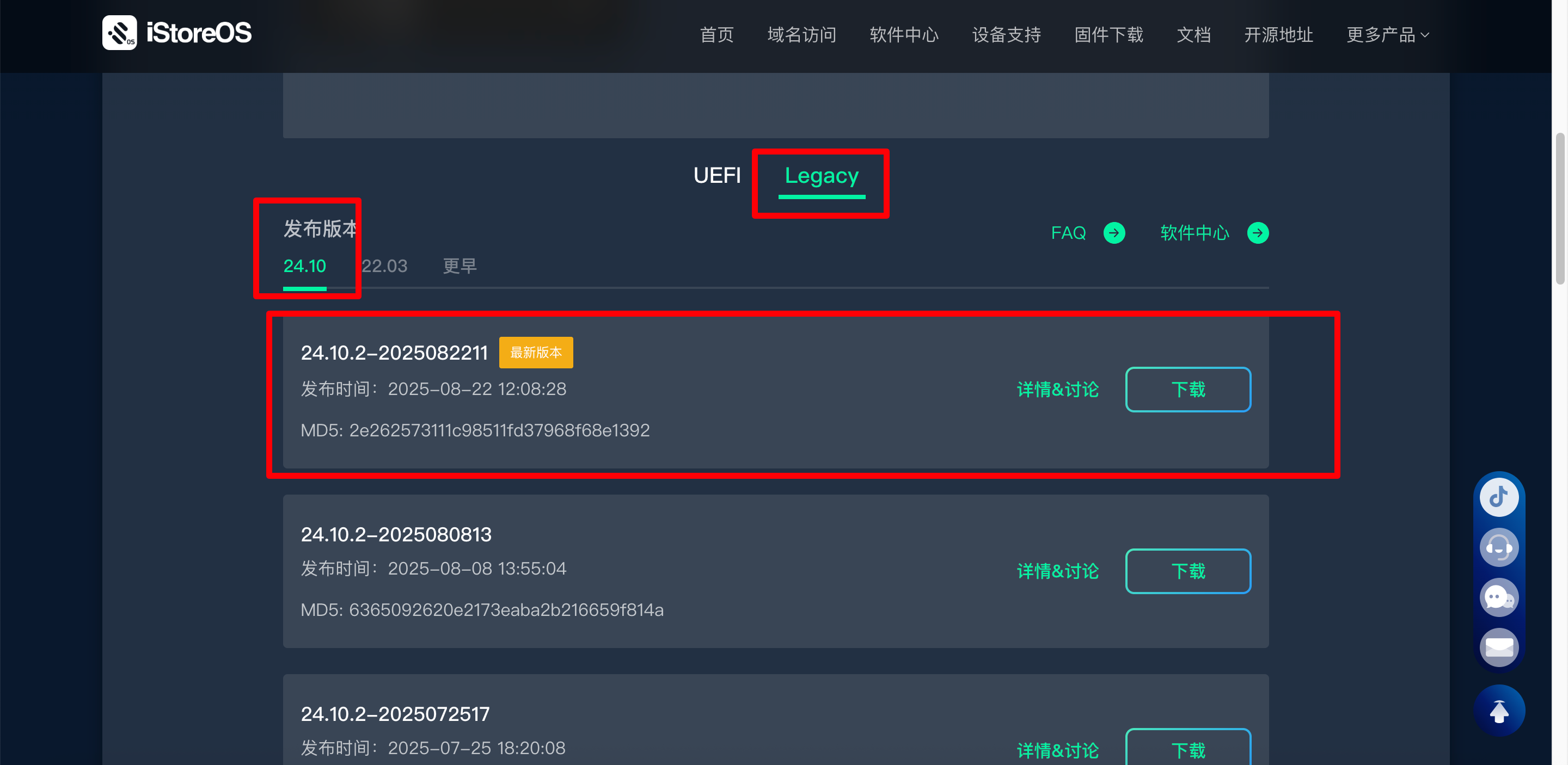
Task: Click the email envelope sidebar icon
Action: 1499,647
